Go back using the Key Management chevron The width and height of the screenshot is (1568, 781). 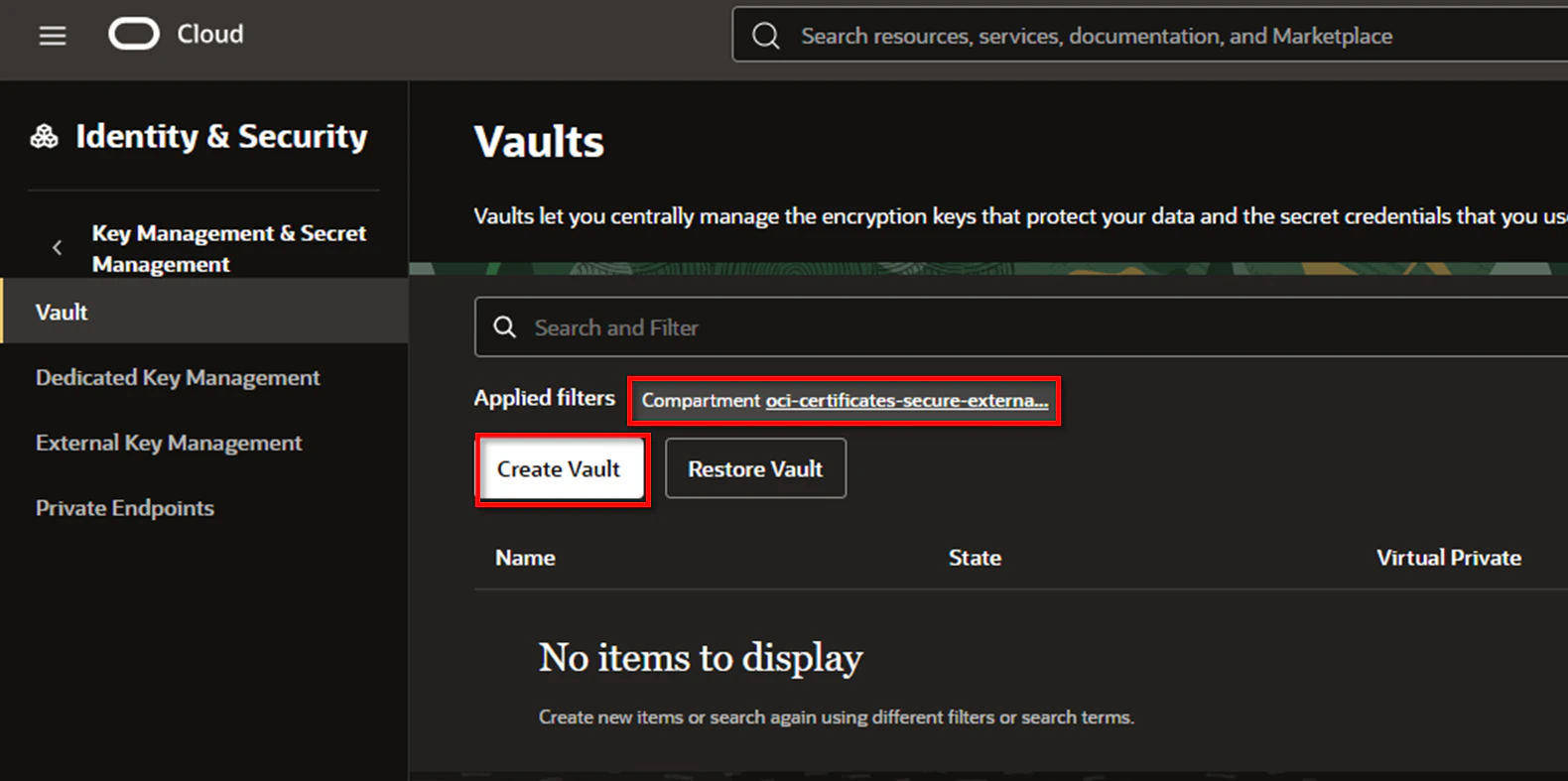coord(57,248)
